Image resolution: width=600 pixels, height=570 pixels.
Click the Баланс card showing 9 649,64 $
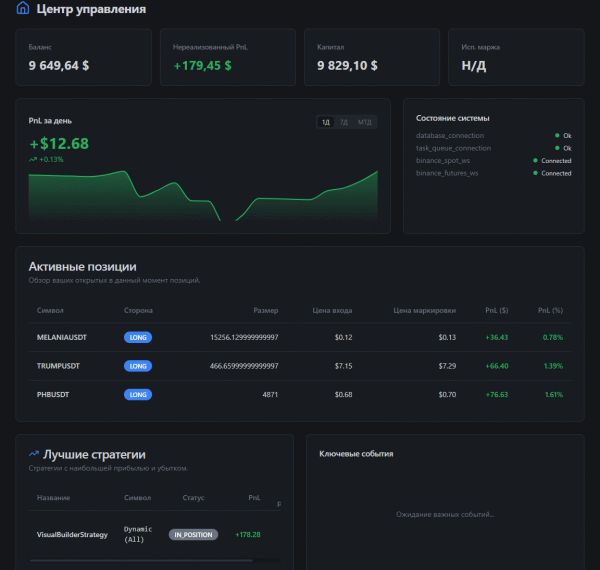[x=83, y=57]
